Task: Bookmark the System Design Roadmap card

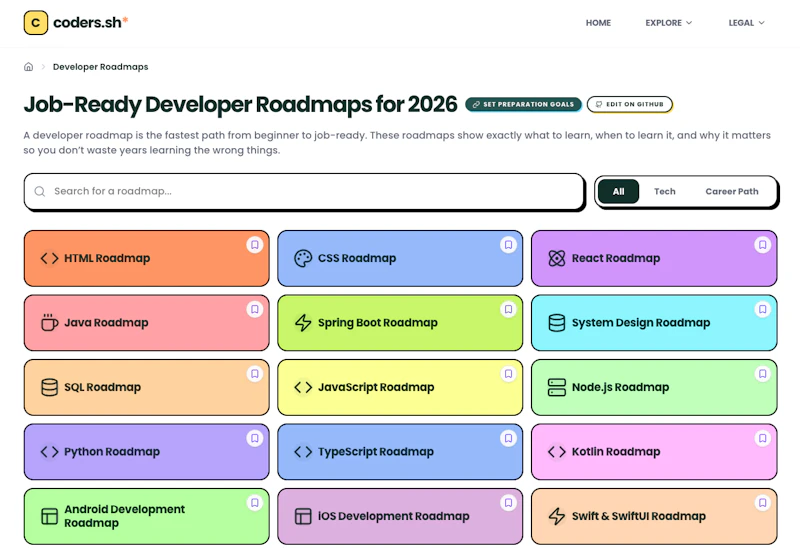Action: pos(762,309)
